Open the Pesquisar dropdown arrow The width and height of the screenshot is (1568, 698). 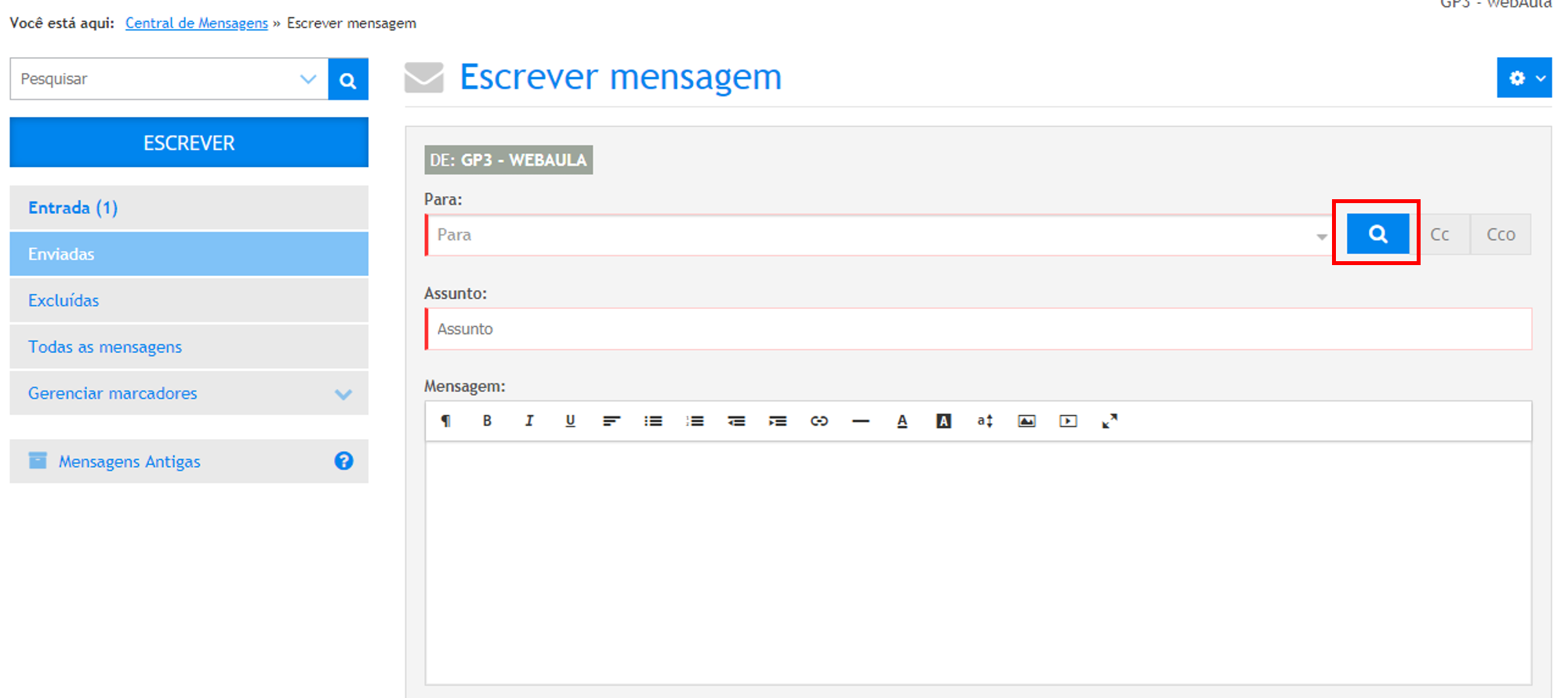pyautogui.click(x=308, y=79)
